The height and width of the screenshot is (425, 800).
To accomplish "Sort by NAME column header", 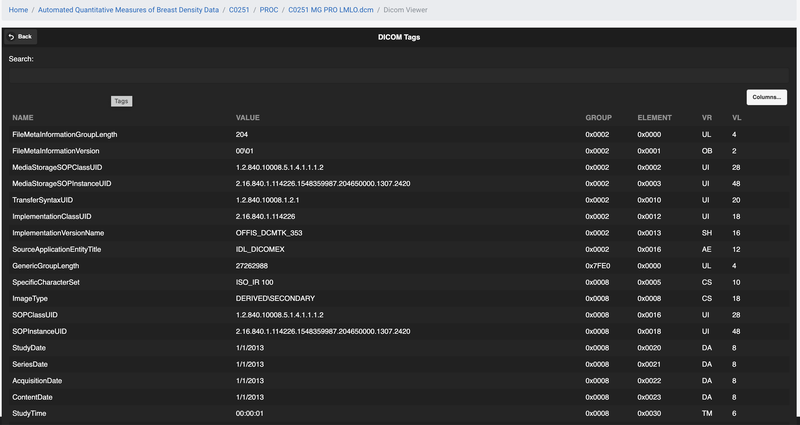I will point(23,117).
